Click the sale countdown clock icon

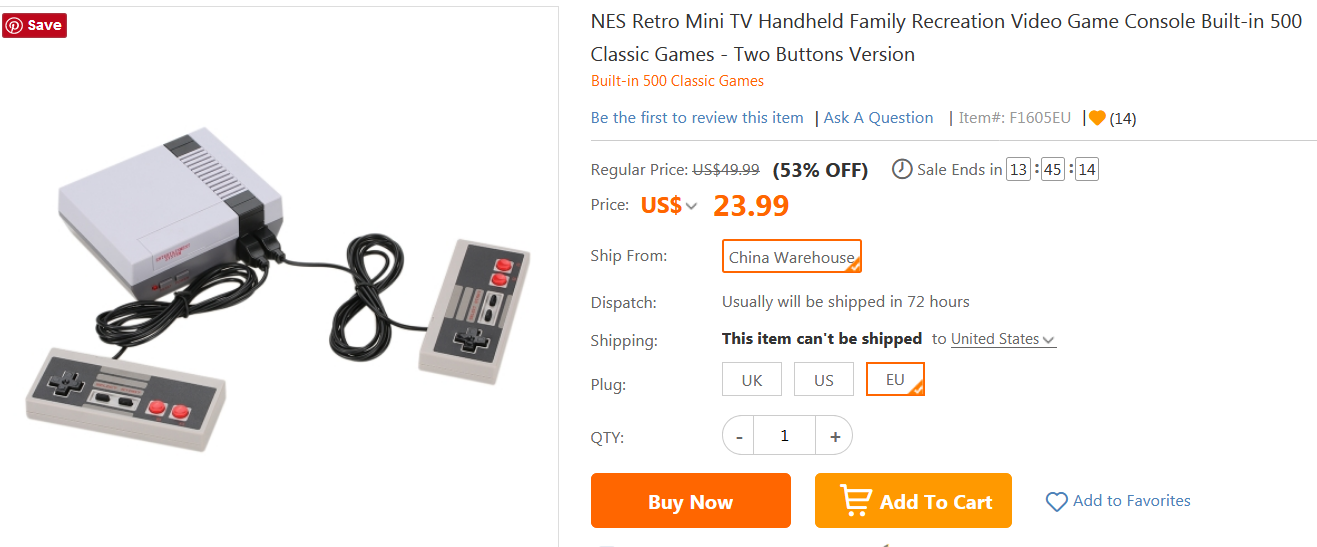pyautogui.click(x=902, y=169)
